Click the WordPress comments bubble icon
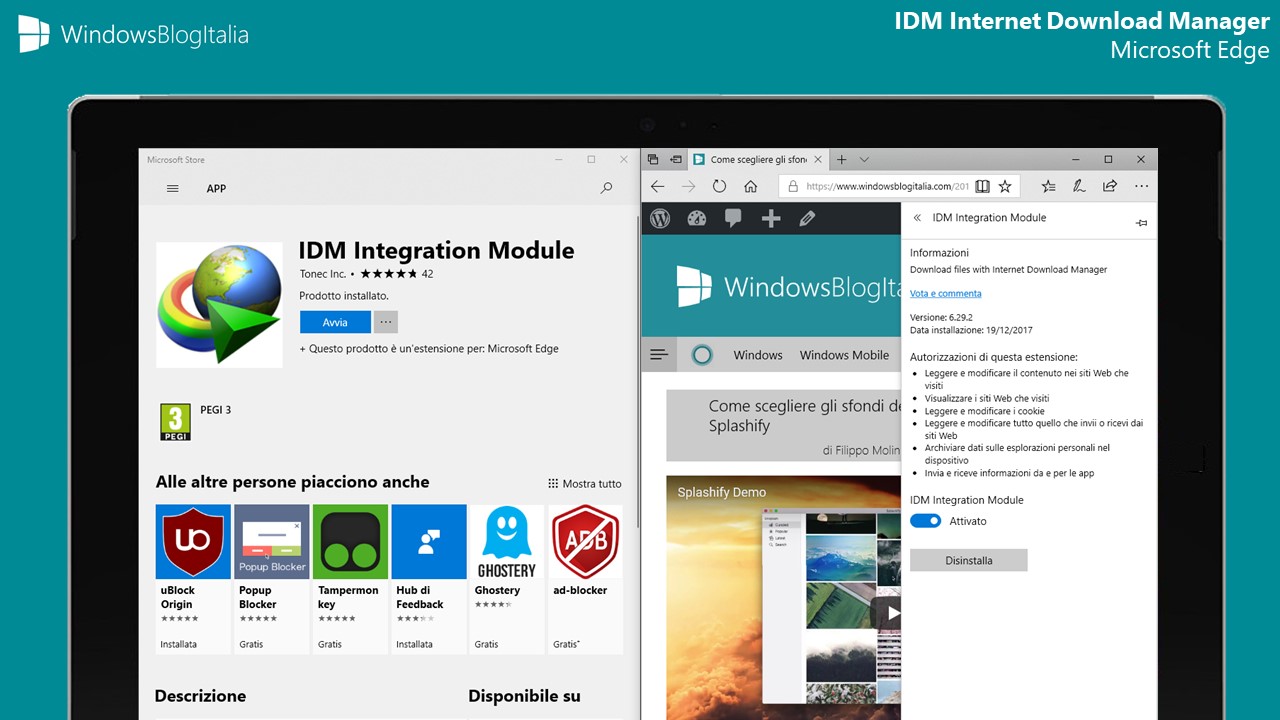The width and height of the screenshot is (1280, 720). 733,218
